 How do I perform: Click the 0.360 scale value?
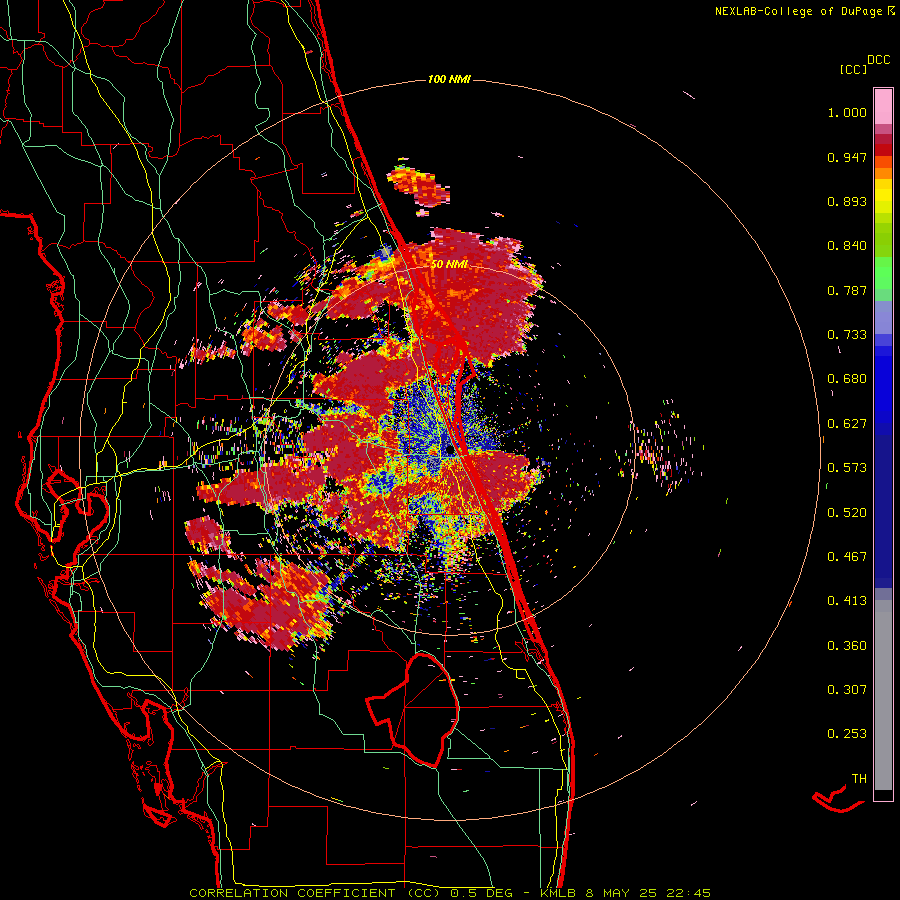tap(847, 646)
